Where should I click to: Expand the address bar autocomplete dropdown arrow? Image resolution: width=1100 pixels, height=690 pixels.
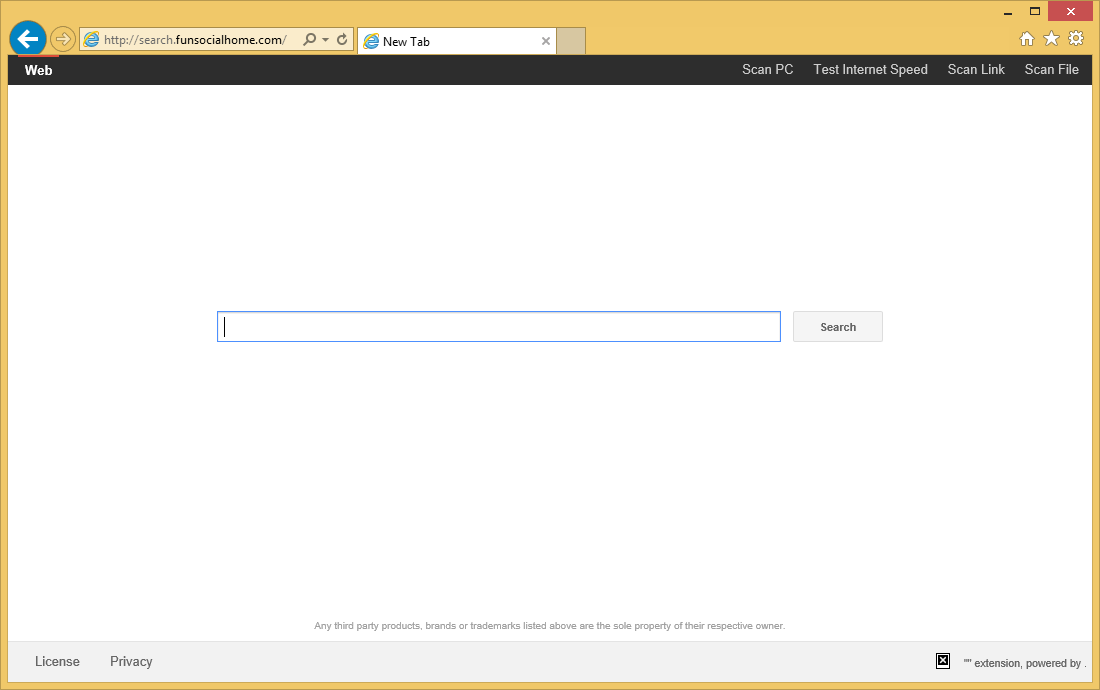point(325,40)
